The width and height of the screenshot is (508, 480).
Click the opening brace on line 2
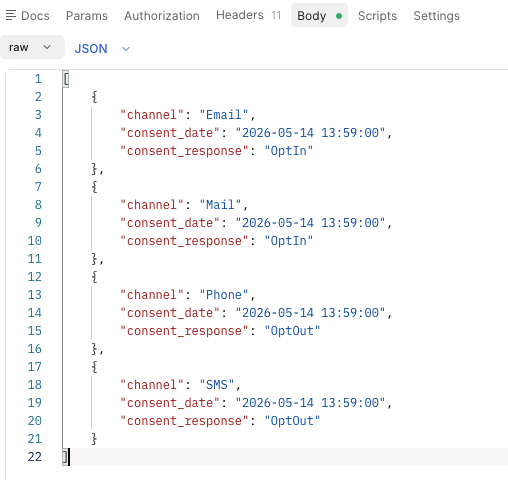pos(94,97)
